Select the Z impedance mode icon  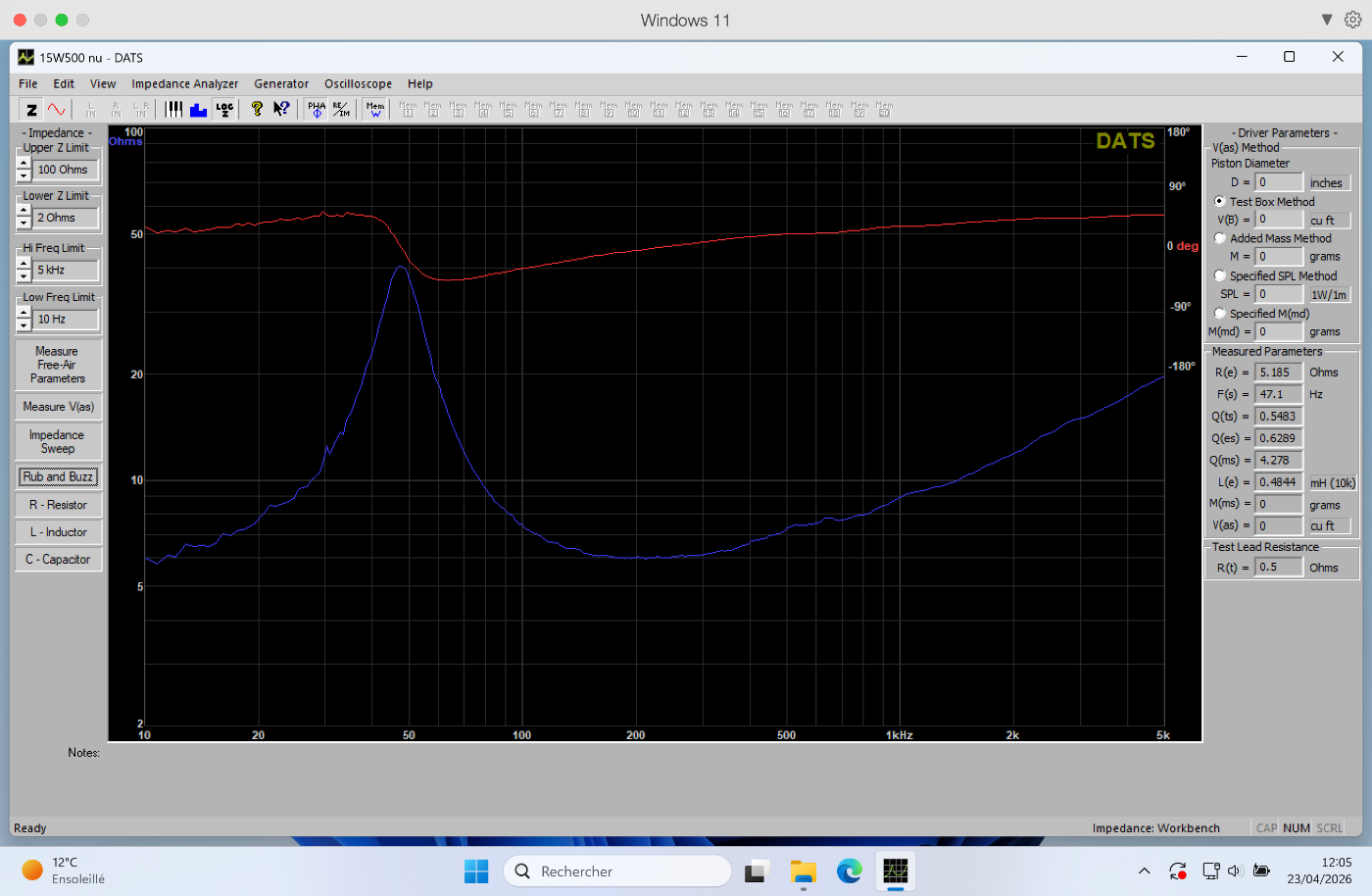(31, 110)
